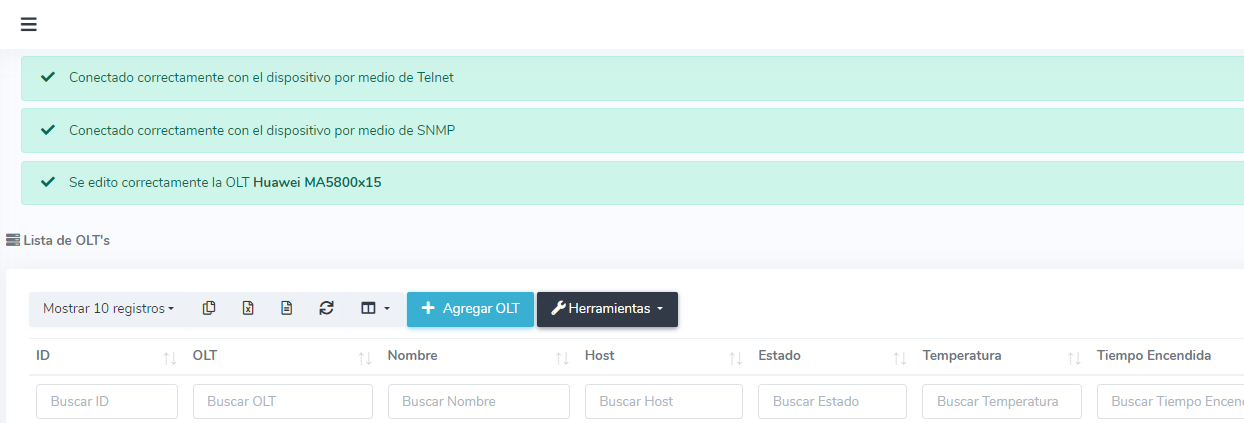This screenshot has width=1244, height=423.
Task: Focus the Buscar Host search field
Action: click(x=664, y=401)
